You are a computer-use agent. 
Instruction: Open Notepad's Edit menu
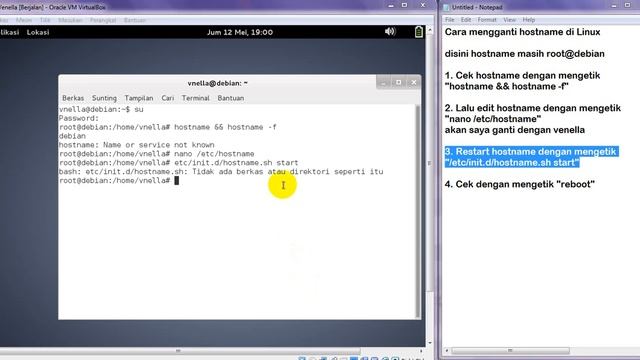coord(466,20)
